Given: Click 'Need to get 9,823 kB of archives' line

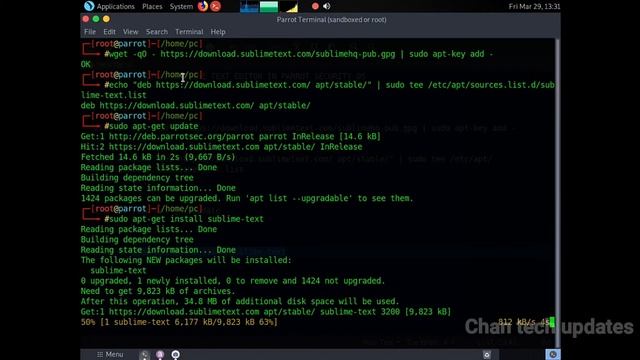Looking at the screenshot, I should pos(158,291).
